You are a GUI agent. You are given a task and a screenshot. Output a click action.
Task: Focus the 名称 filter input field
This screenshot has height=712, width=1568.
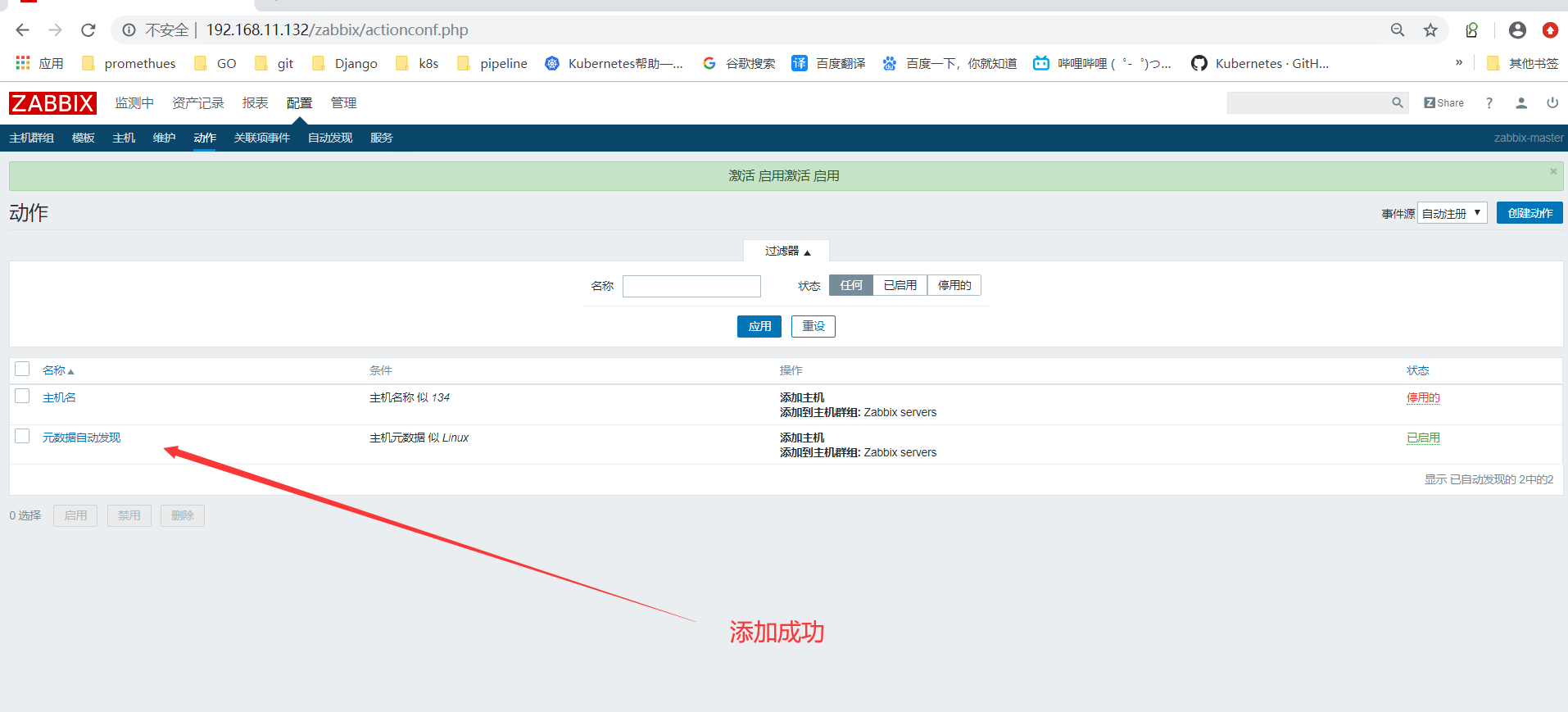(x=691, y=286)
